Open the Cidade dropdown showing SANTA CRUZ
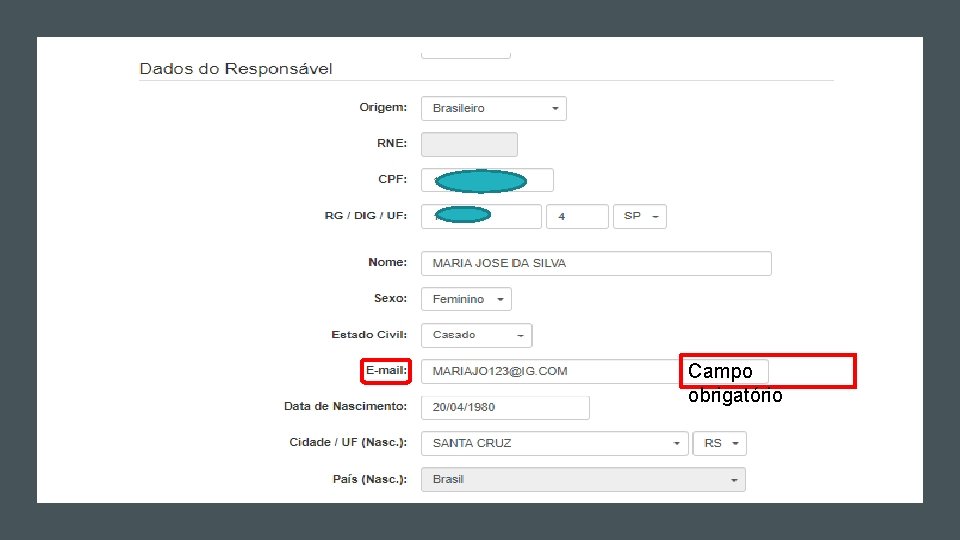 point(555,443)
